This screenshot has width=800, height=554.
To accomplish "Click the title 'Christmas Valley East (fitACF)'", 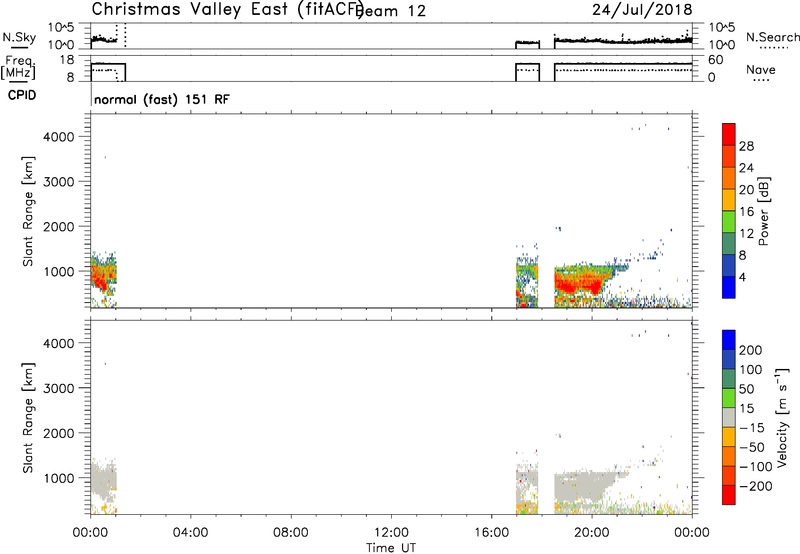I will coord(227,9).
